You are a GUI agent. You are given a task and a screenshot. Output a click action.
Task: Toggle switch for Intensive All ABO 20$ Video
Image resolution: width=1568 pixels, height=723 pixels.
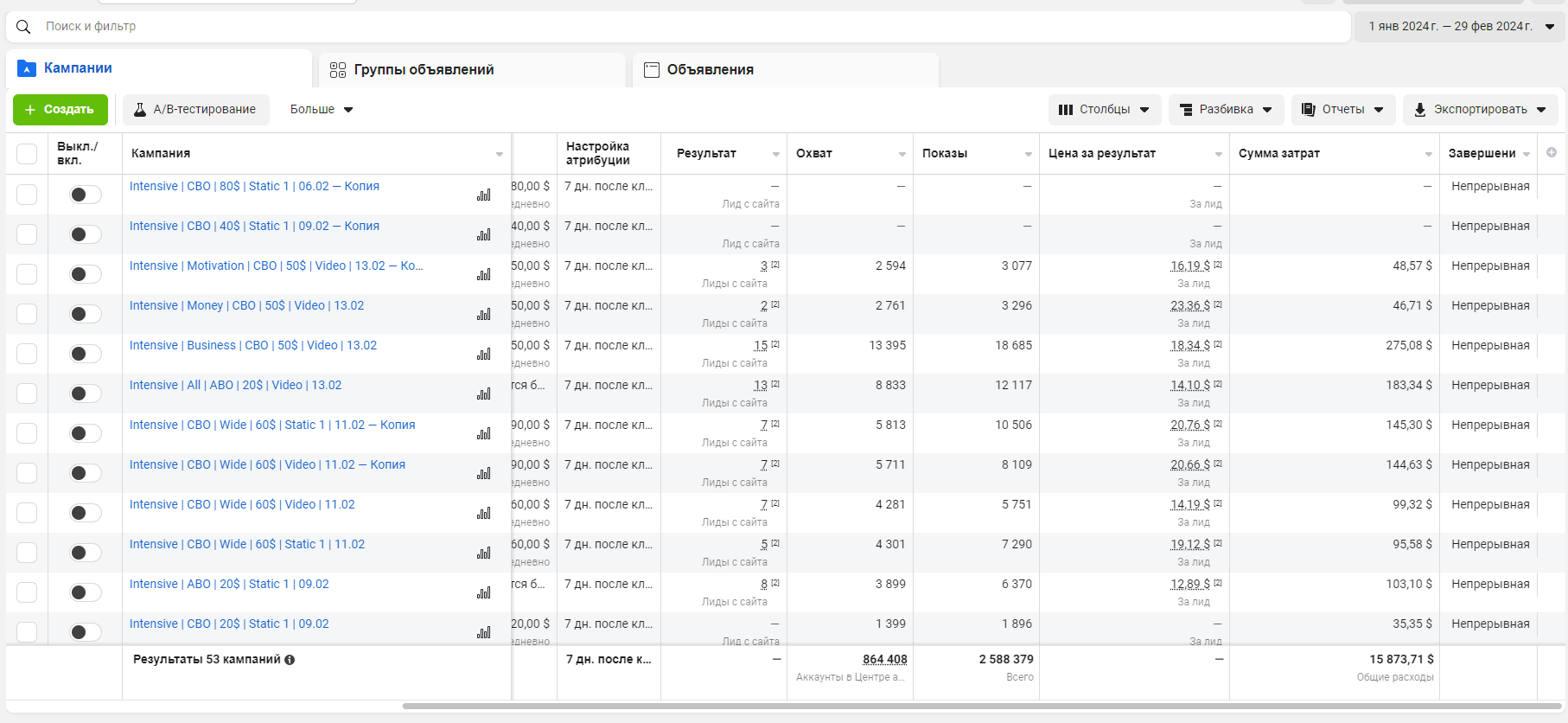tap(86, 393)
